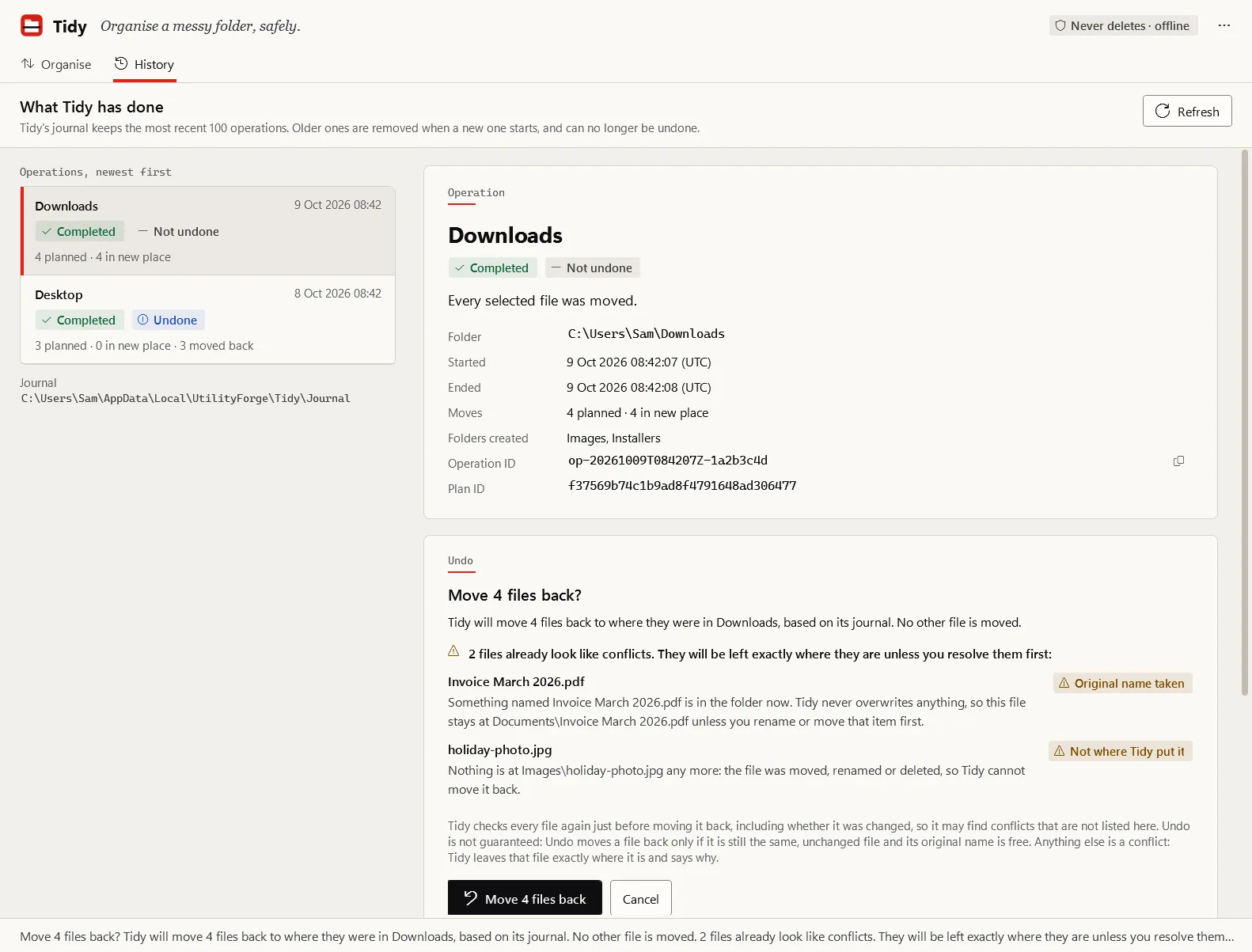Confirm Move 4 files back
The image size is (1252, 952).
525,898
